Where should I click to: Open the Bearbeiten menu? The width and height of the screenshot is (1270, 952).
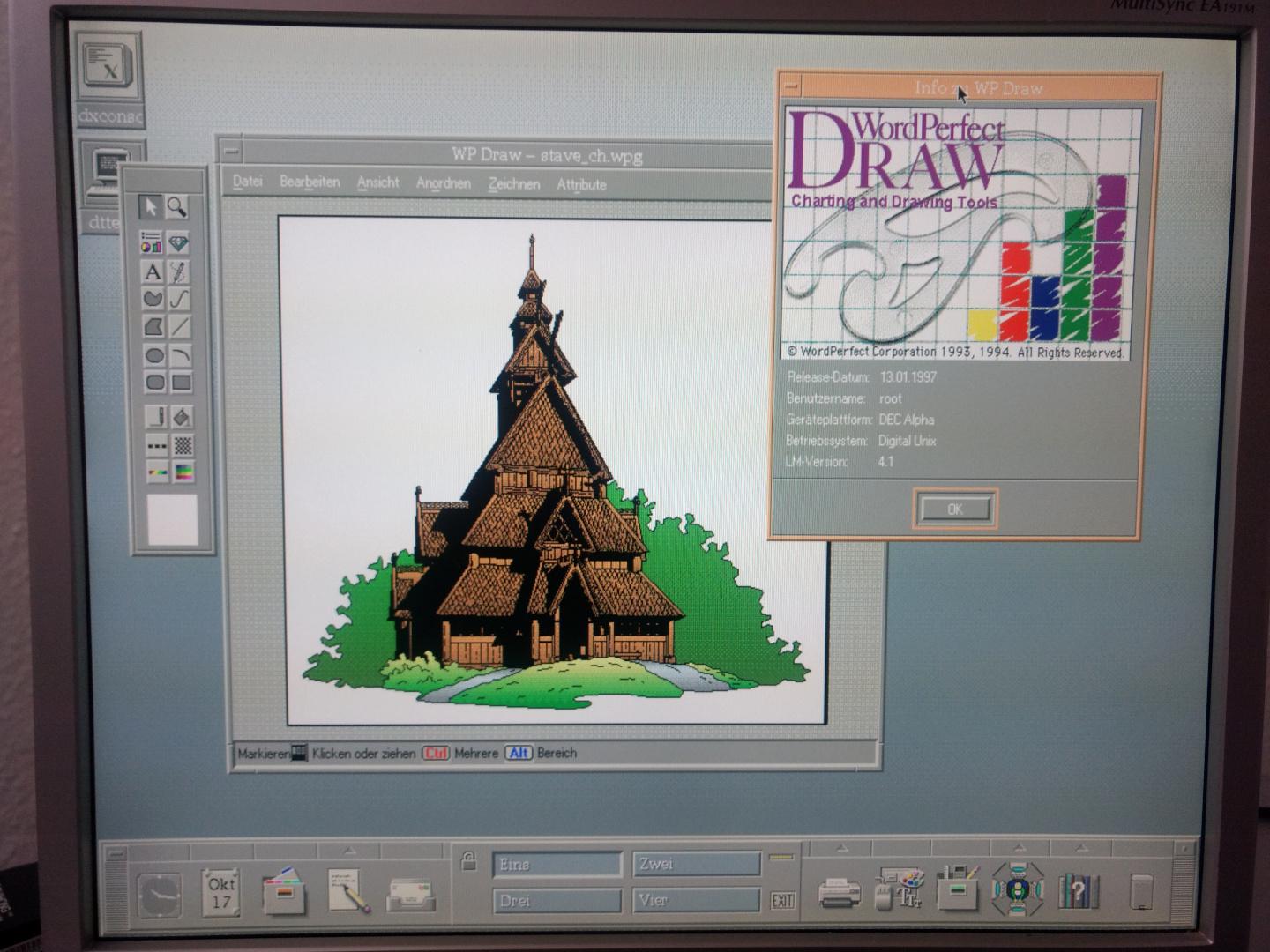[x=310, y=182]
